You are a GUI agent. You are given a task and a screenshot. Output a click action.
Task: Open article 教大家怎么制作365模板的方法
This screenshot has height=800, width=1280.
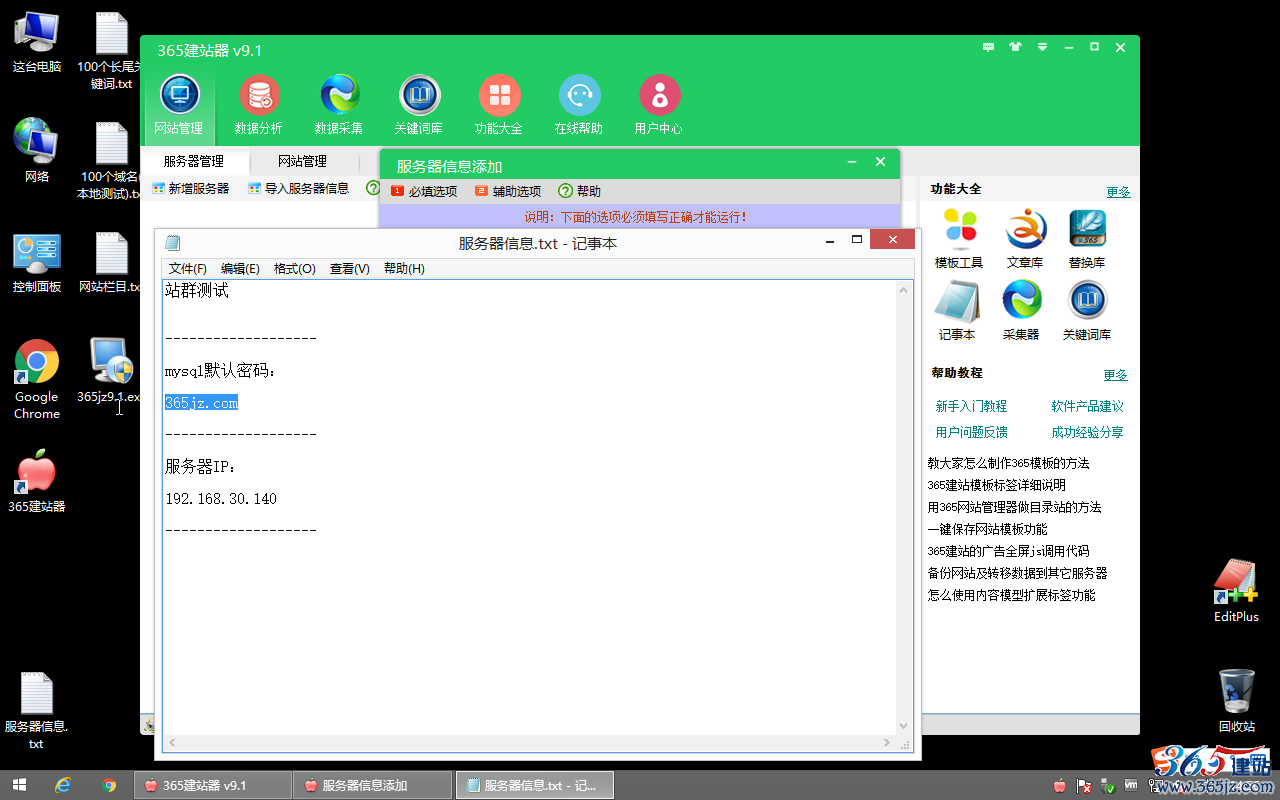tap(1008, 463)
